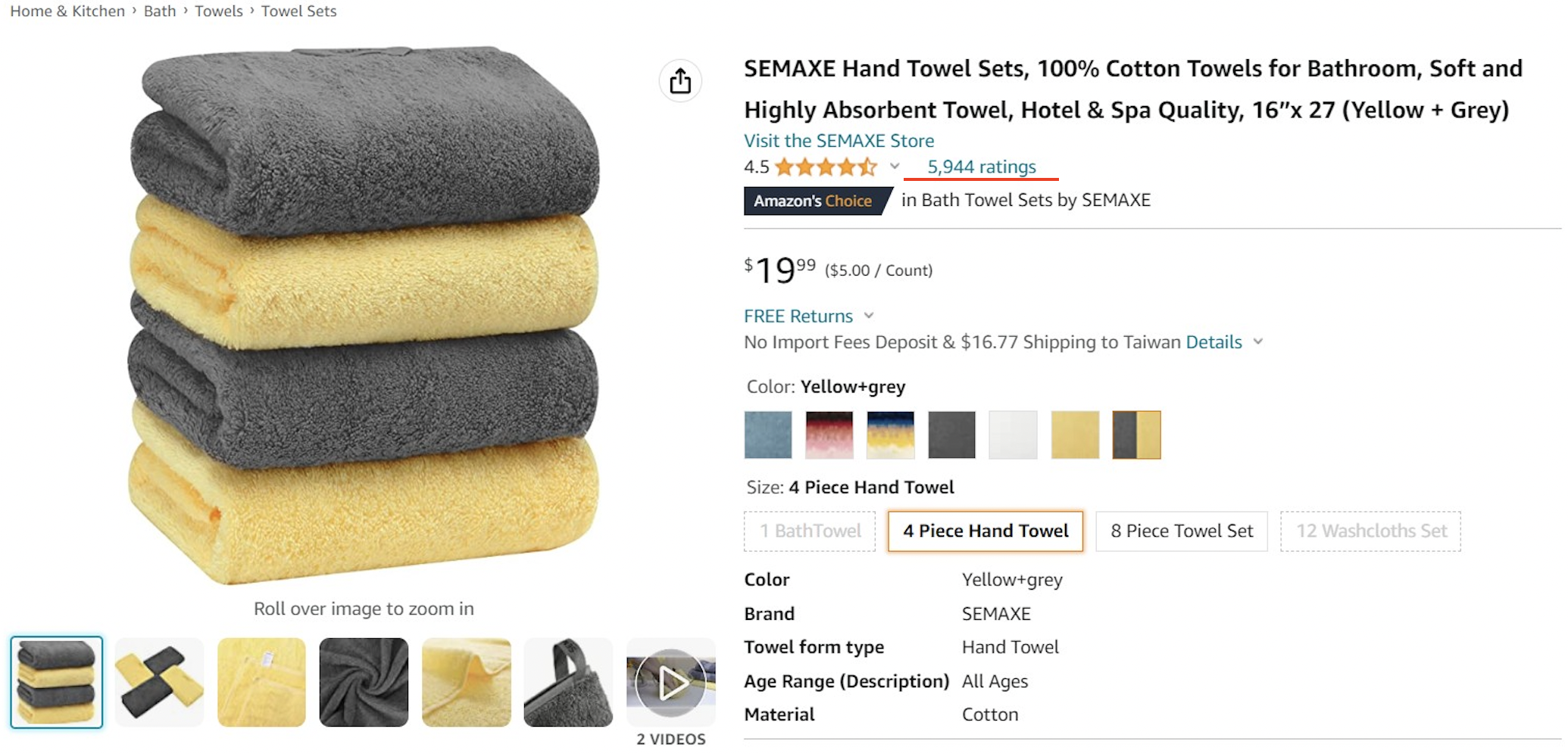Open the Bath breadcrumb category
The height and width of the screenshot is (754, 1568).
pos(159,11)
